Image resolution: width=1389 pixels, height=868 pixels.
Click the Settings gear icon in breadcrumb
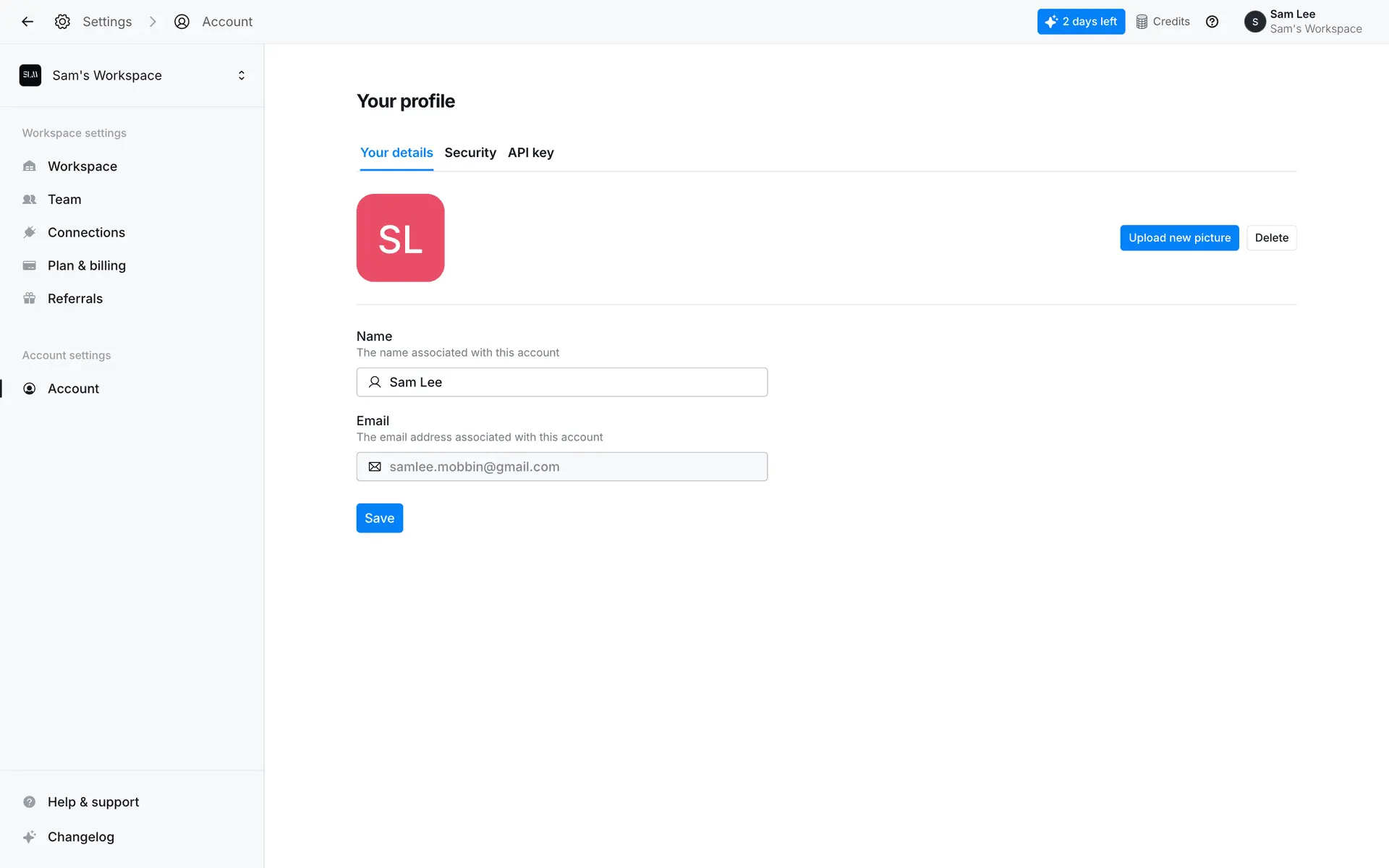(62, 22)
